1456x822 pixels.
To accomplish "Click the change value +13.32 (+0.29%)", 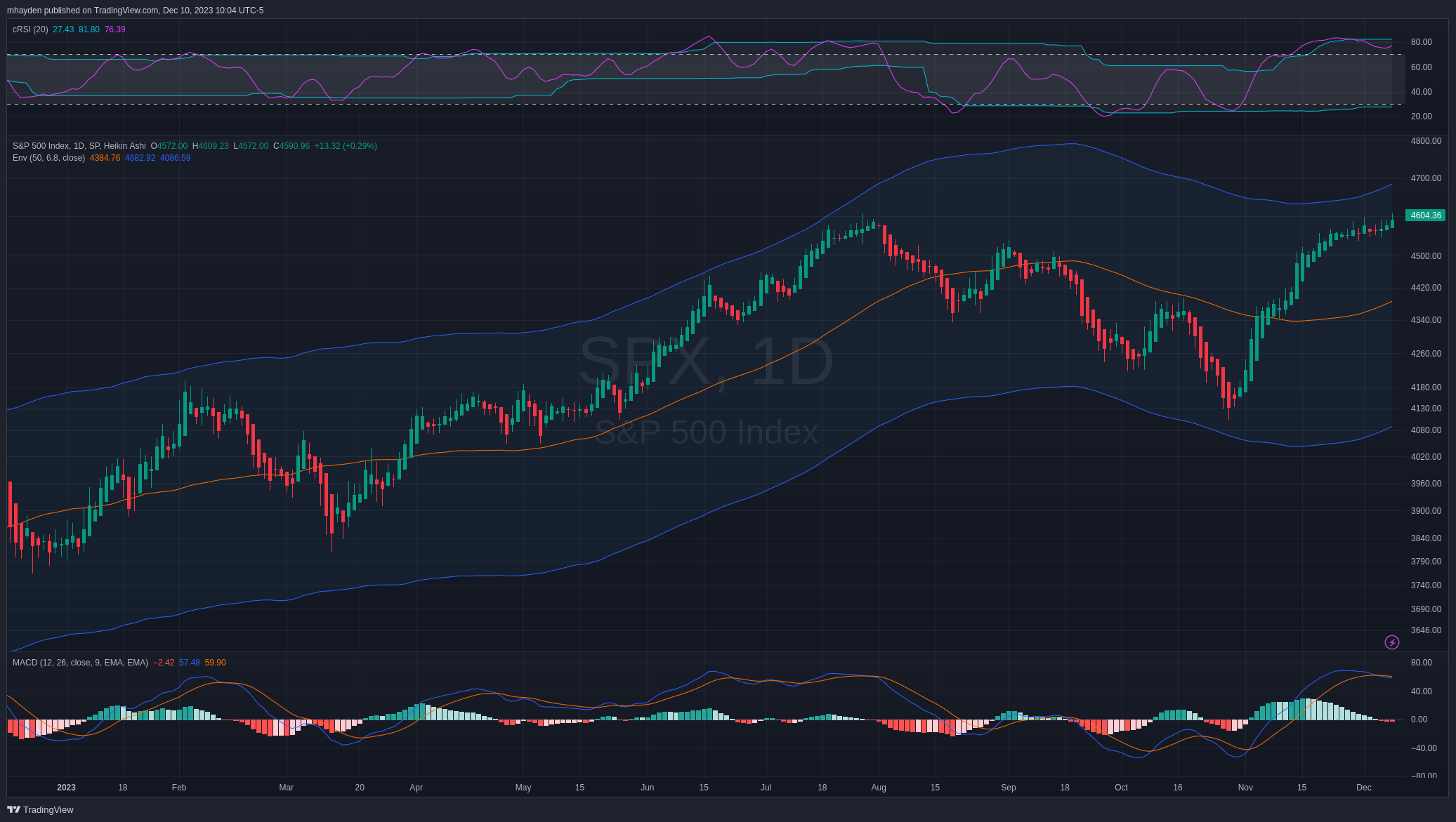I will (x=346, y=146).
